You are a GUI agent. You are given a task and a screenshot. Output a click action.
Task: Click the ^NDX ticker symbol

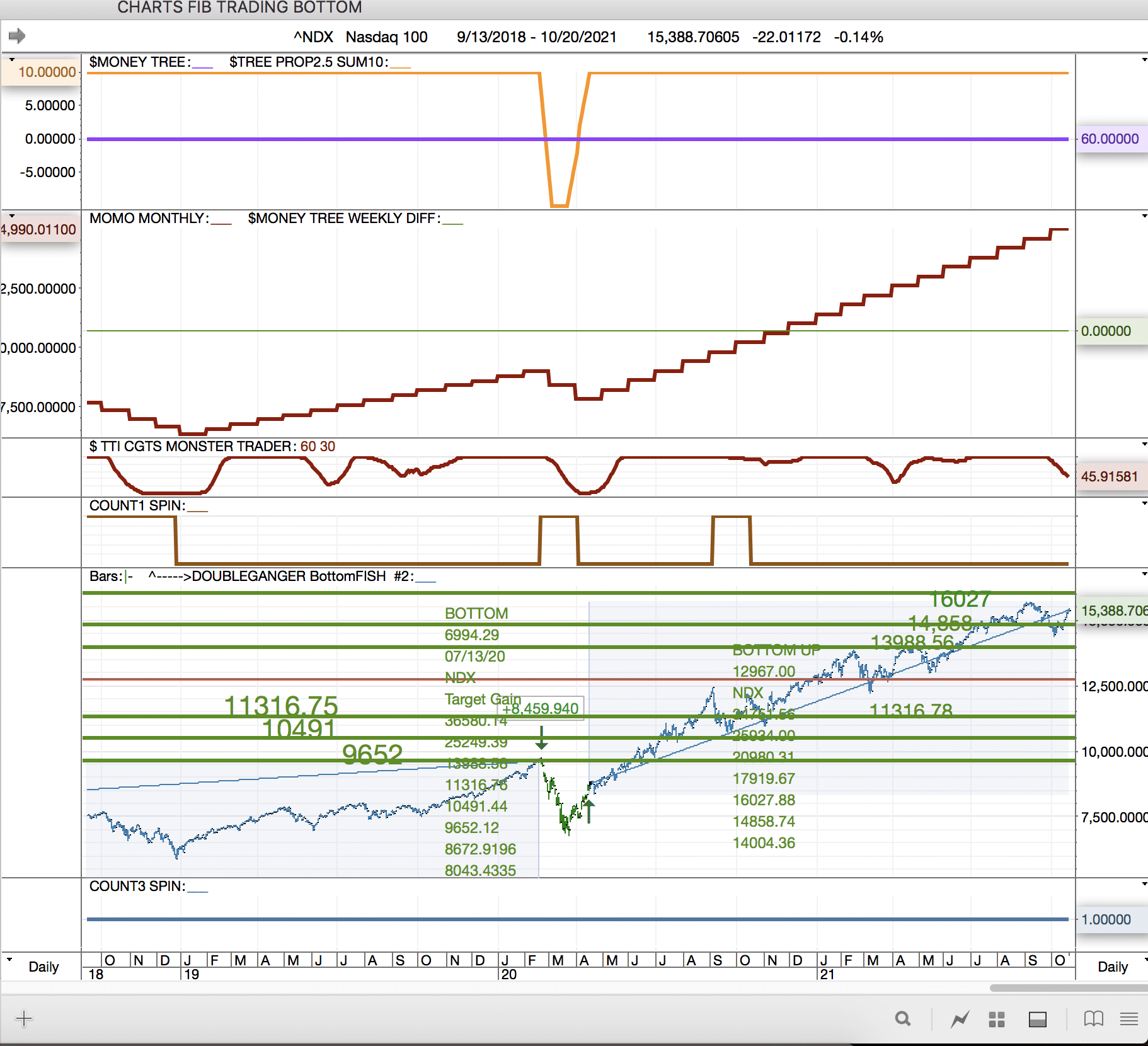coord(313,37)
